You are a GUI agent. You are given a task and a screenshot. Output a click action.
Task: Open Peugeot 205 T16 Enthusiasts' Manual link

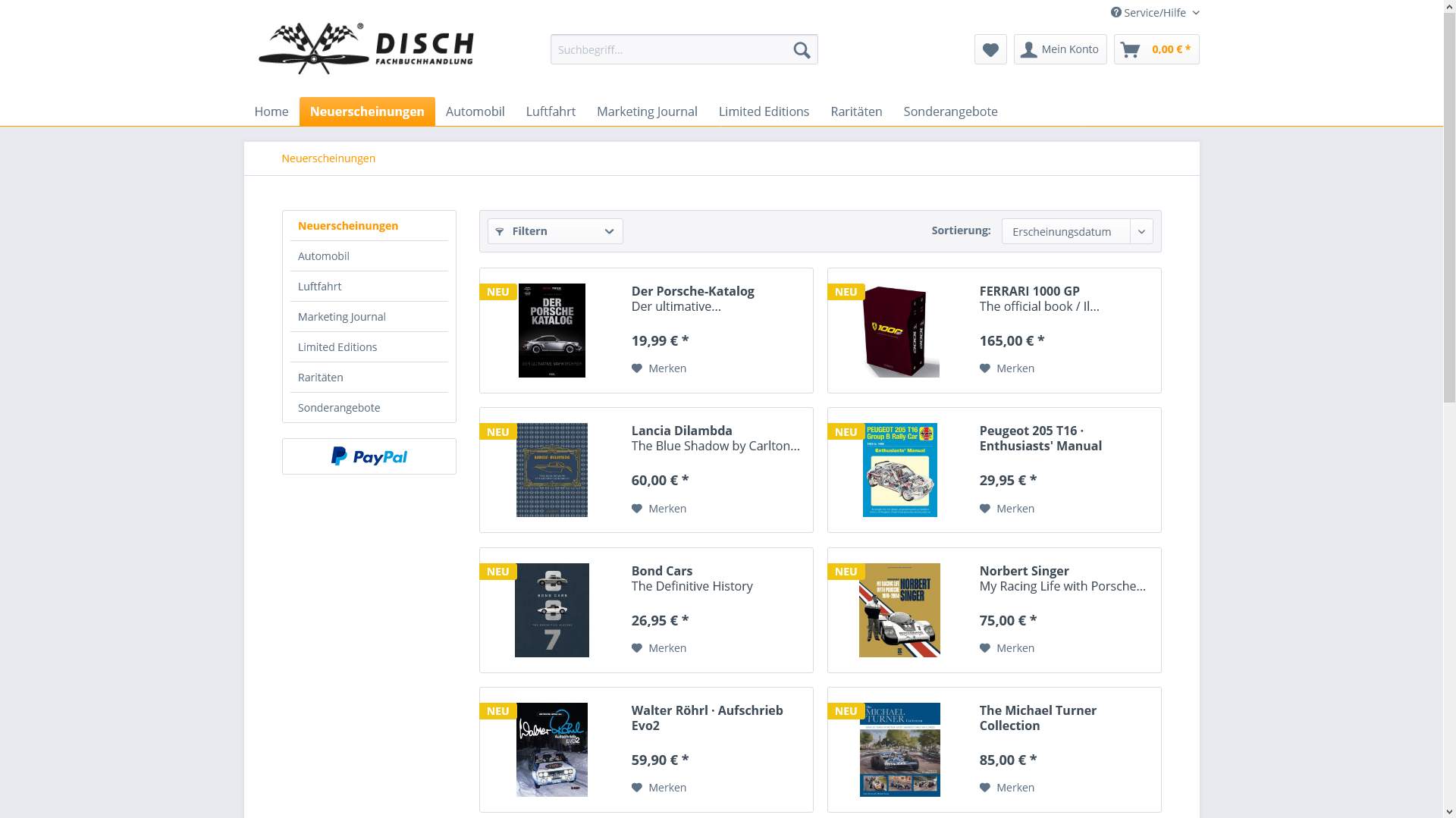(x=1040, y=438)
